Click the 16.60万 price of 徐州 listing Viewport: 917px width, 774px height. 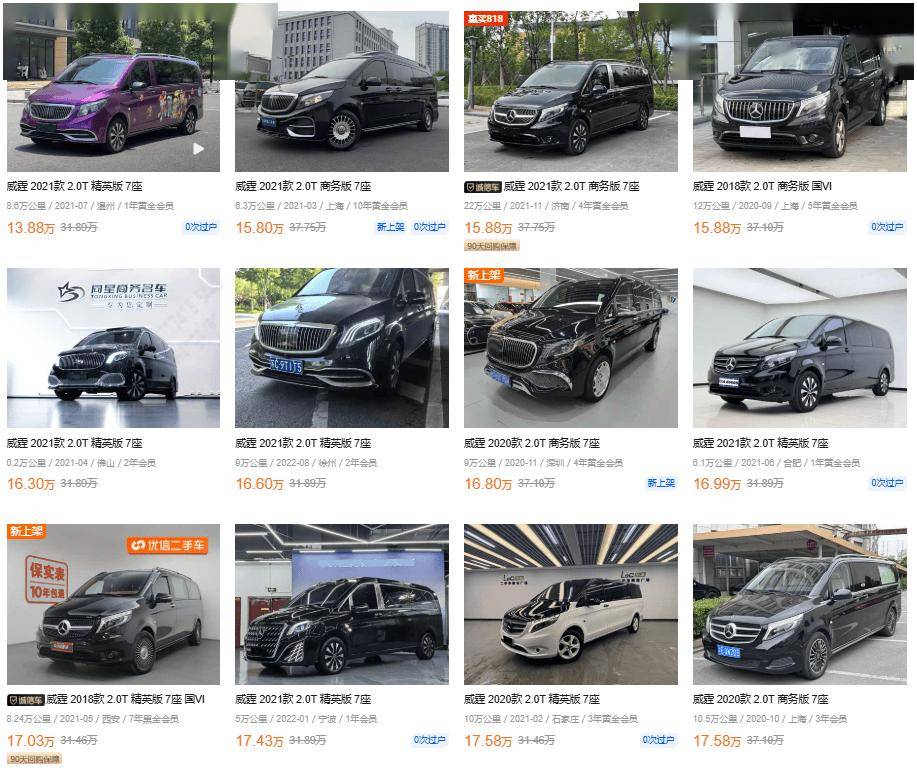(x=259, y=484)
